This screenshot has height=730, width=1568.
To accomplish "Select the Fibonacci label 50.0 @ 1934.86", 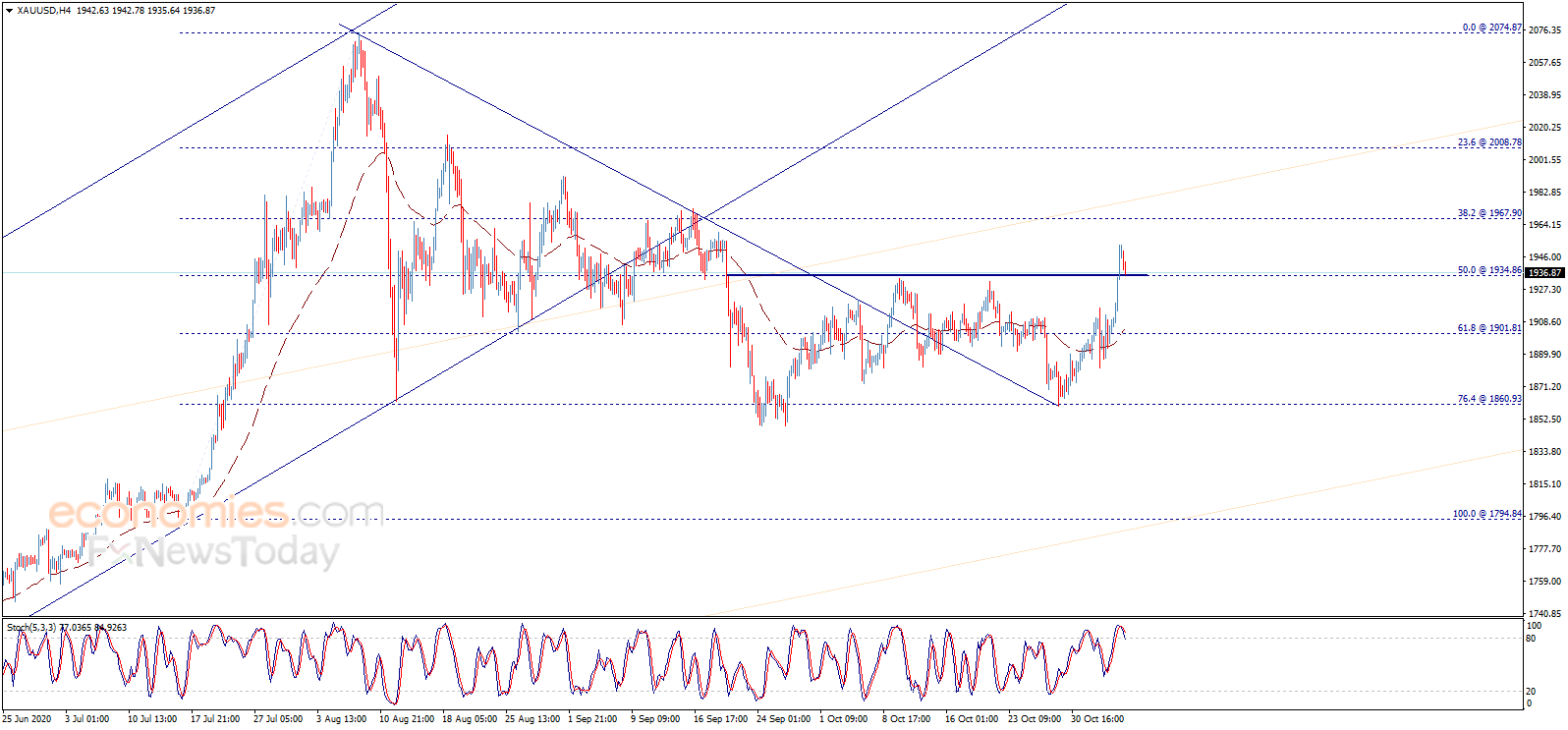I will coord(1489,270).
